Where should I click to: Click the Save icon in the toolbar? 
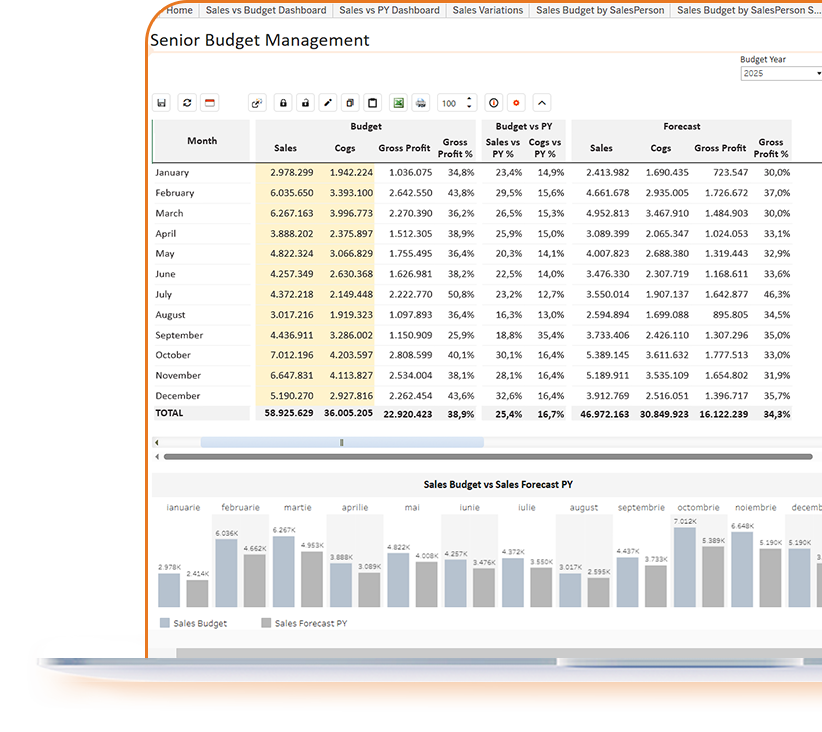point(161,103)
